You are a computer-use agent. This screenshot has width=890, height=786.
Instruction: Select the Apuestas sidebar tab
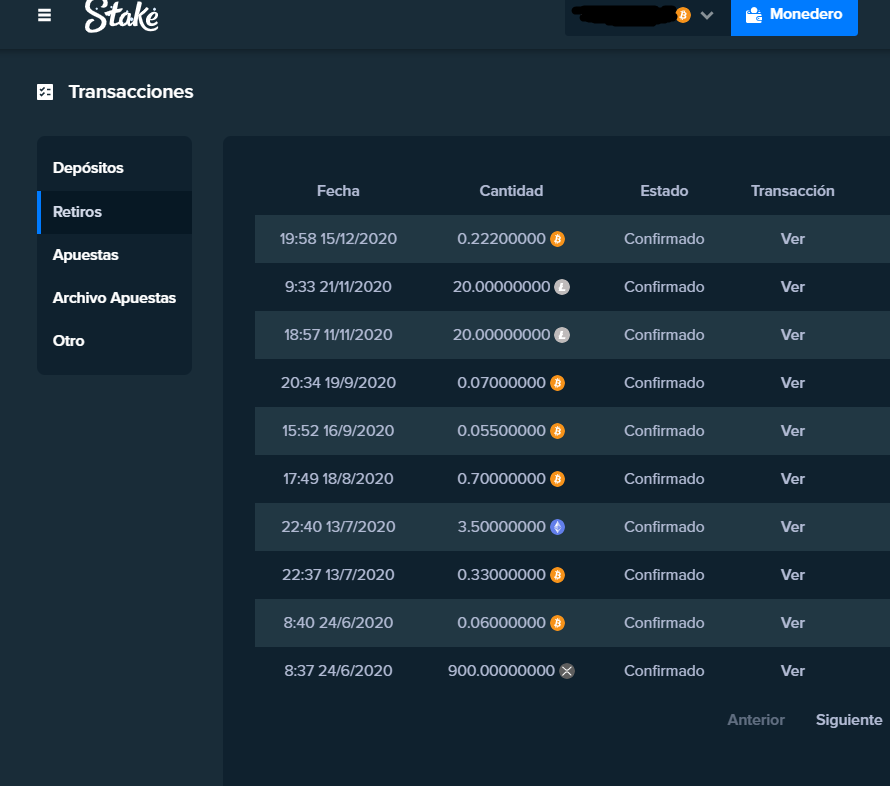pyautogui.click(x=86, y=255)
